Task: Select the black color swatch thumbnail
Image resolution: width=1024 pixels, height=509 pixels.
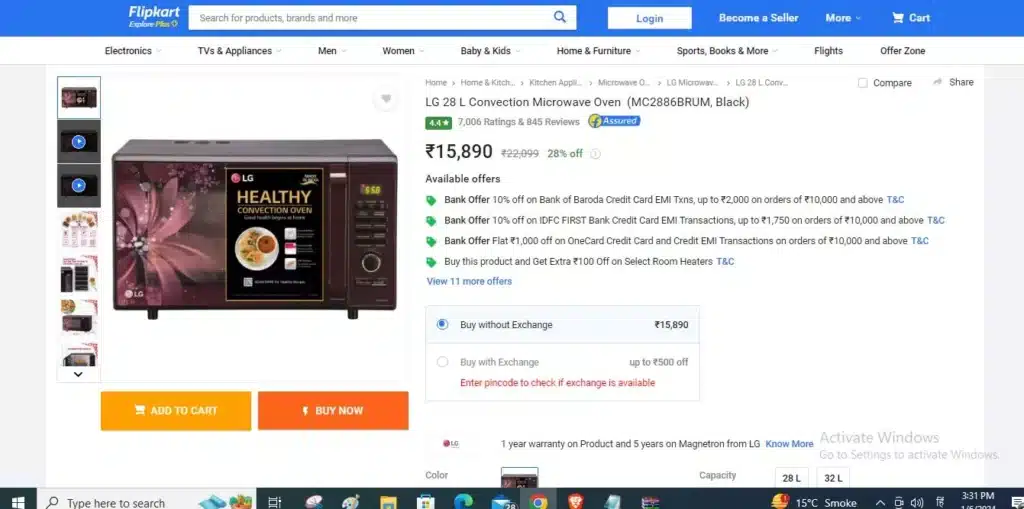Action: coord(520,479)
